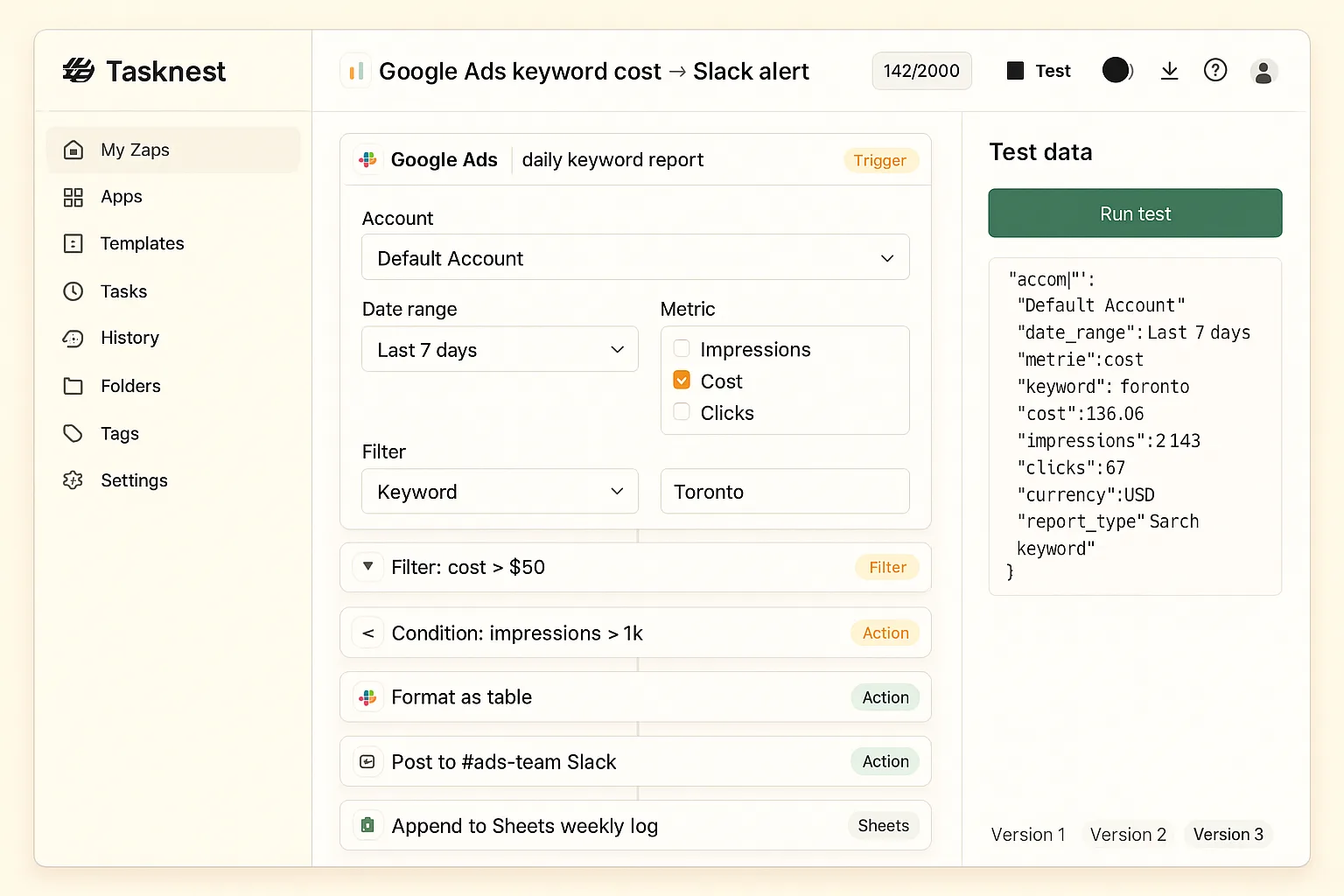
Task: Click the Sheets badge on the append step
Action: (x=883, y=825)
